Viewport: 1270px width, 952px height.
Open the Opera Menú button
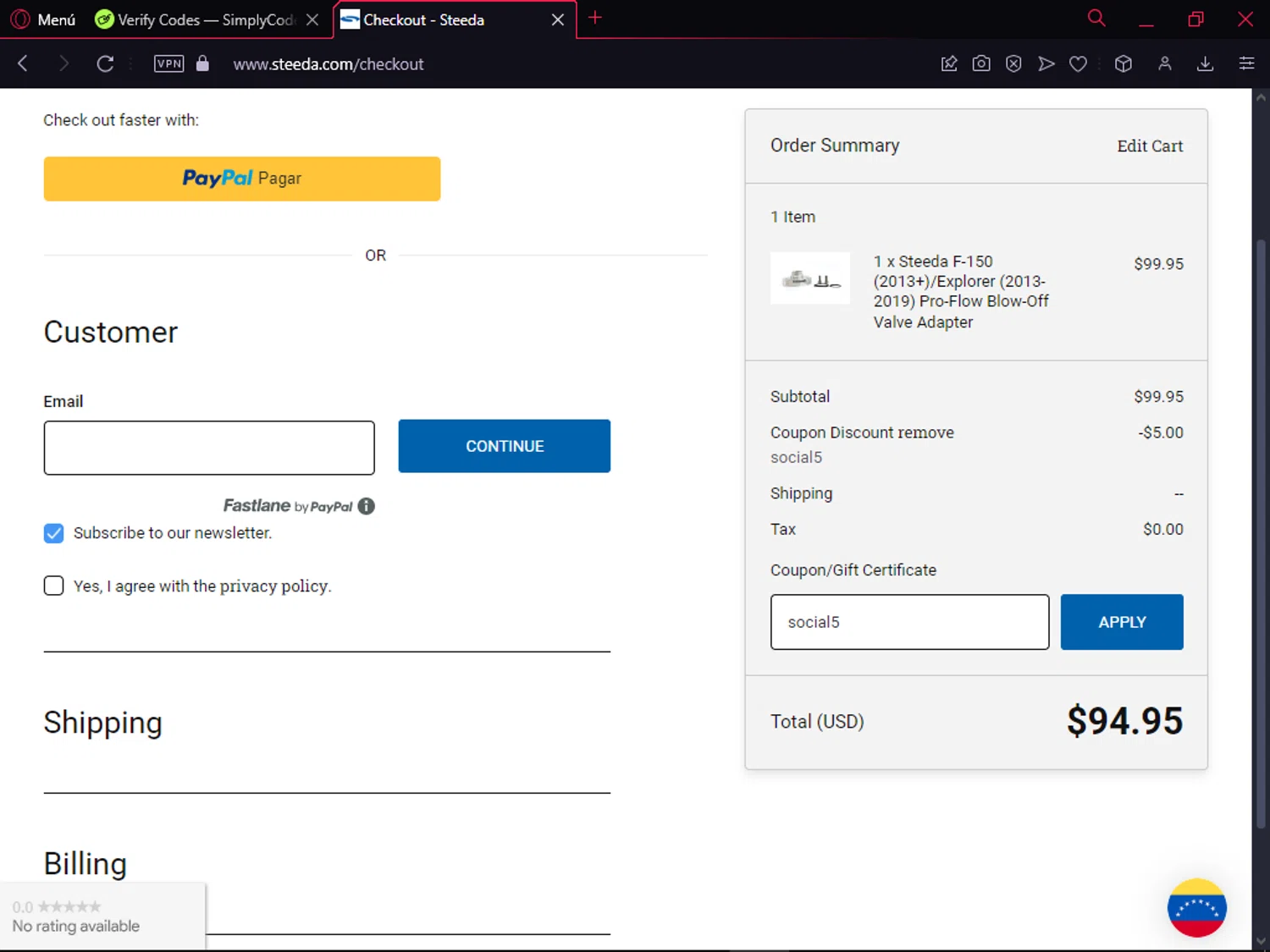coord(44,19)
